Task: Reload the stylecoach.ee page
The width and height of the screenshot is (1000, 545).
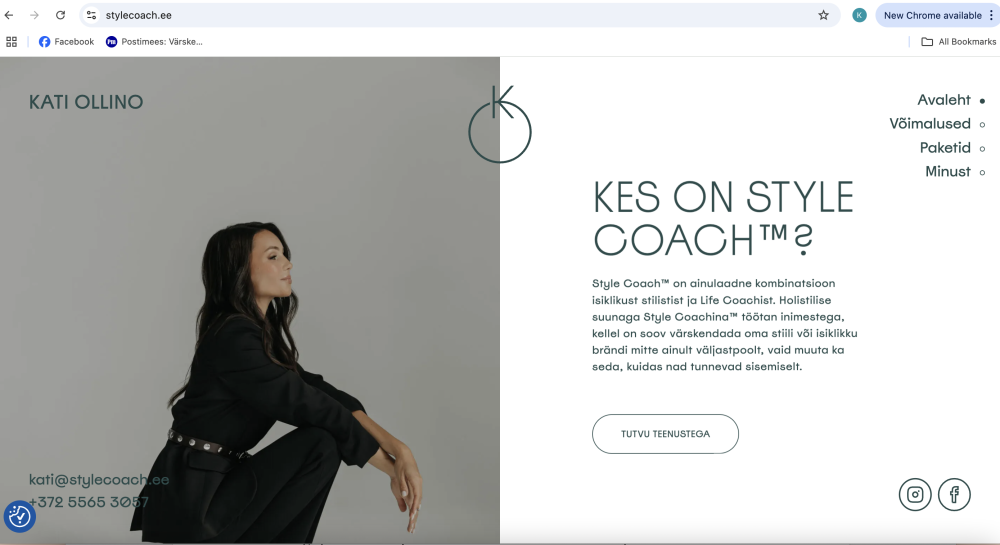Action: [x=60, y=15]
